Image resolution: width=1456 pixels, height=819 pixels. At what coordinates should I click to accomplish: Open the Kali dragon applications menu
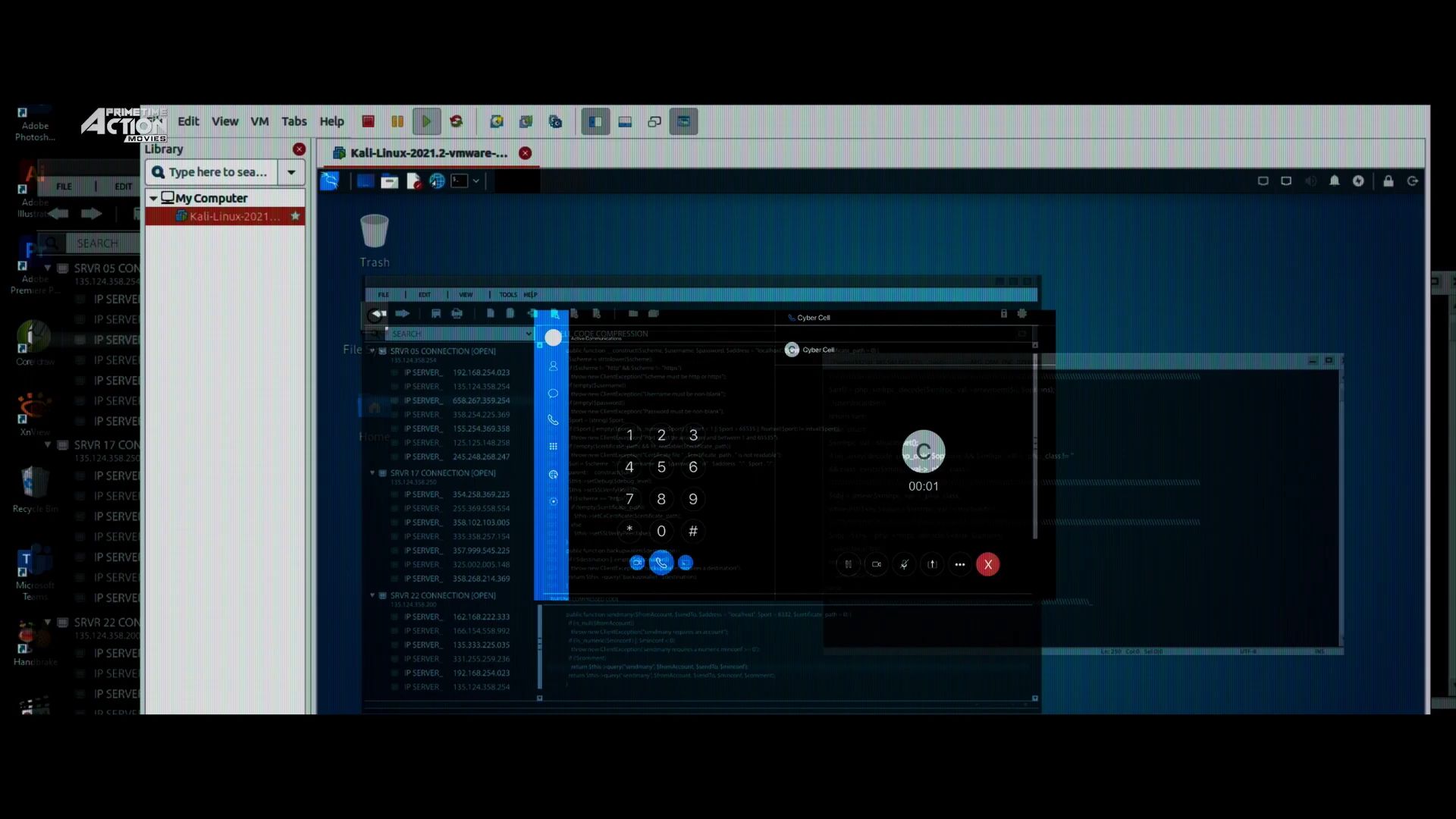(x=330, y=181)
